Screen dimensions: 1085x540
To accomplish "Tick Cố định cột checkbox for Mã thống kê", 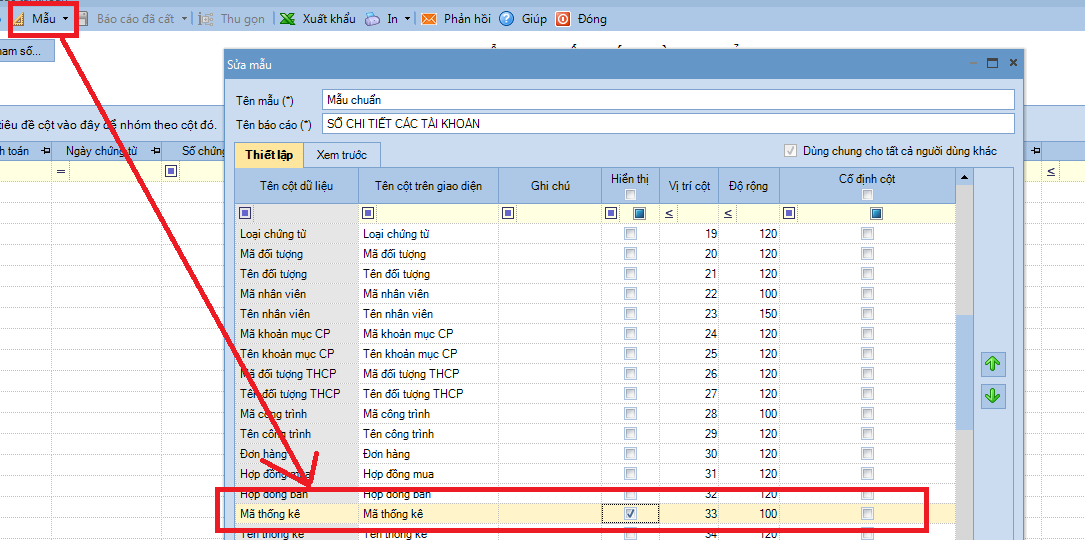I will coord(867,514).
